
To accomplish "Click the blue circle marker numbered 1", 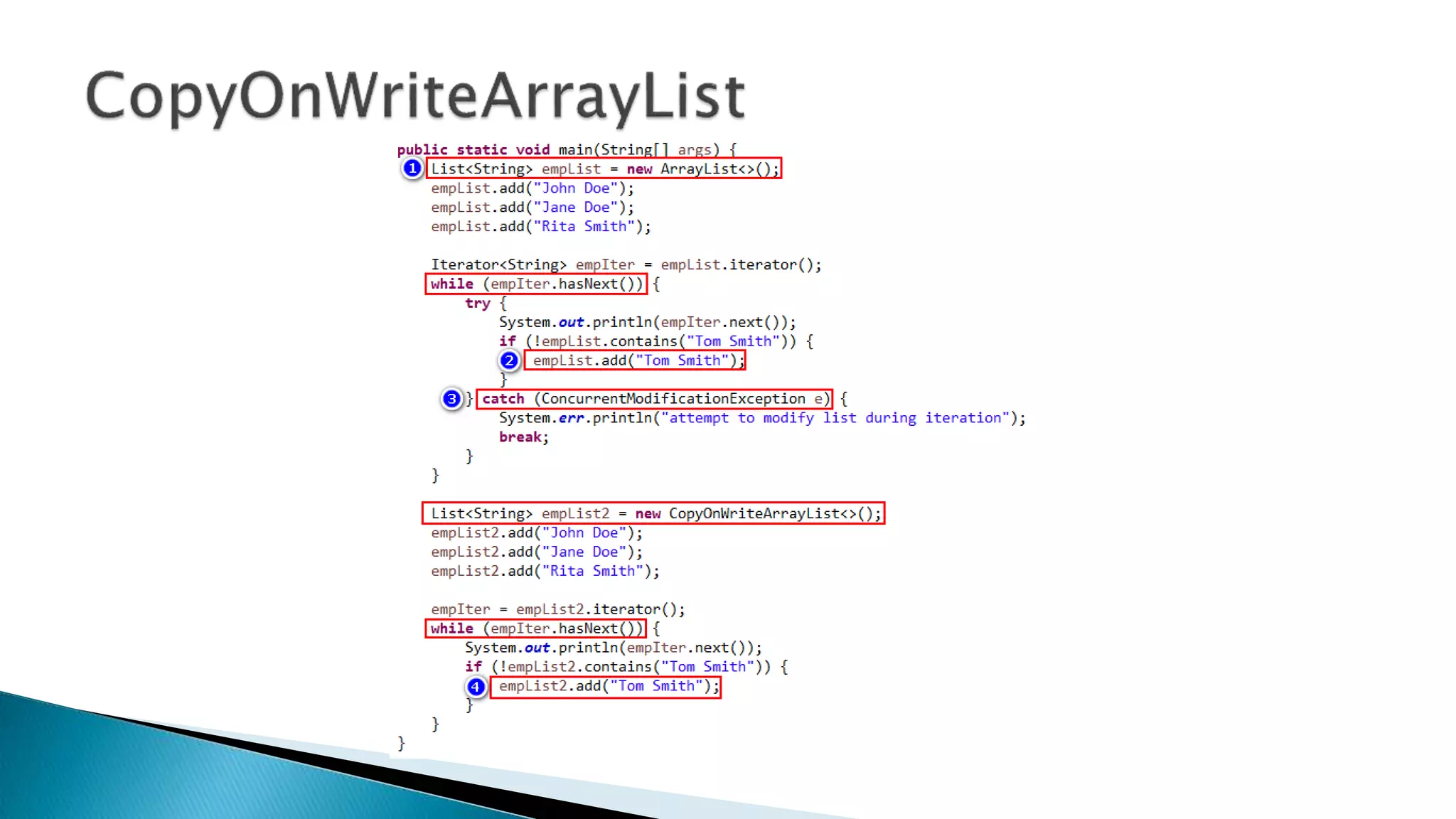I will [x=412, y=168].
